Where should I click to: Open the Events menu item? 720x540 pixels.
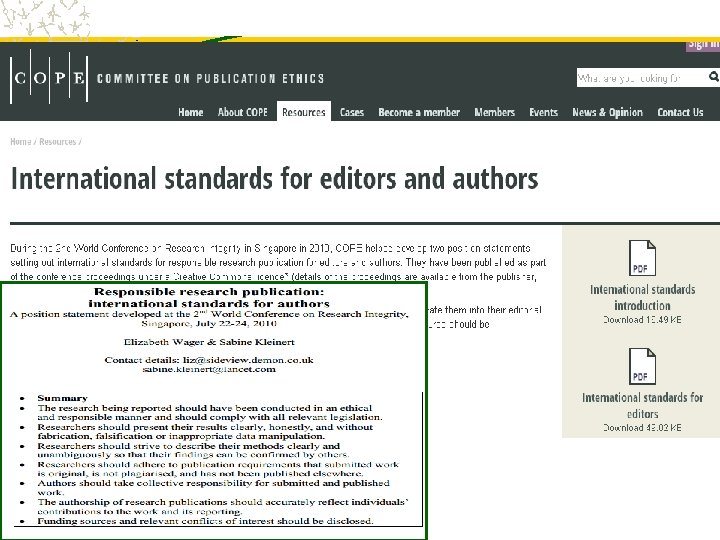click(543, 112)
